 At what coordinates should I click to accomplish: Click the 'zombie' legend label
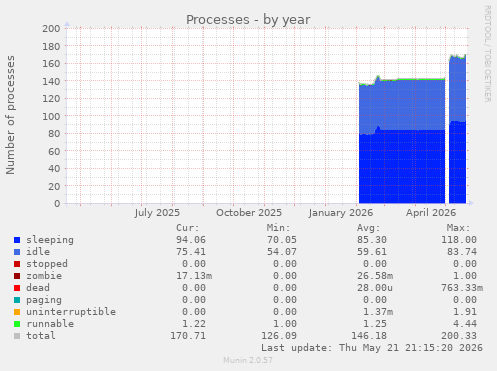(44, 276)
